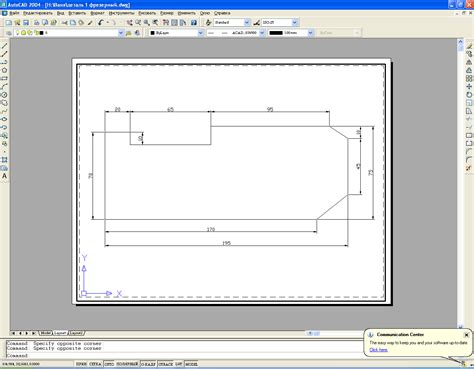This screenshot has width=474, height=369.
Task: Open the ByLayer color control dropdown
Action: [200, 33]
